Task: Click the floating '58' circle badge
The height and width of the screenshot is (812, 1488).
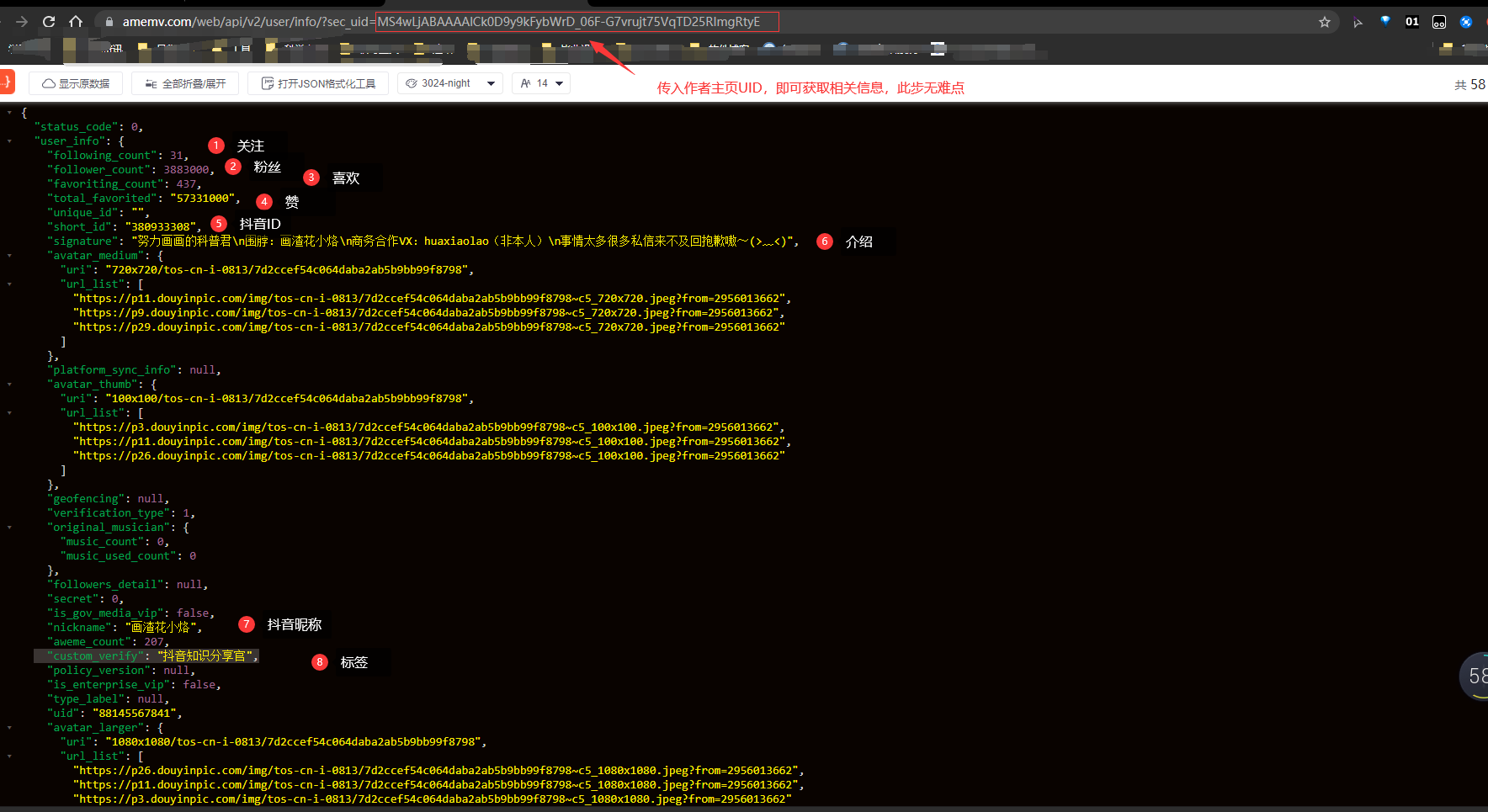Action: tap(1475, 676)
